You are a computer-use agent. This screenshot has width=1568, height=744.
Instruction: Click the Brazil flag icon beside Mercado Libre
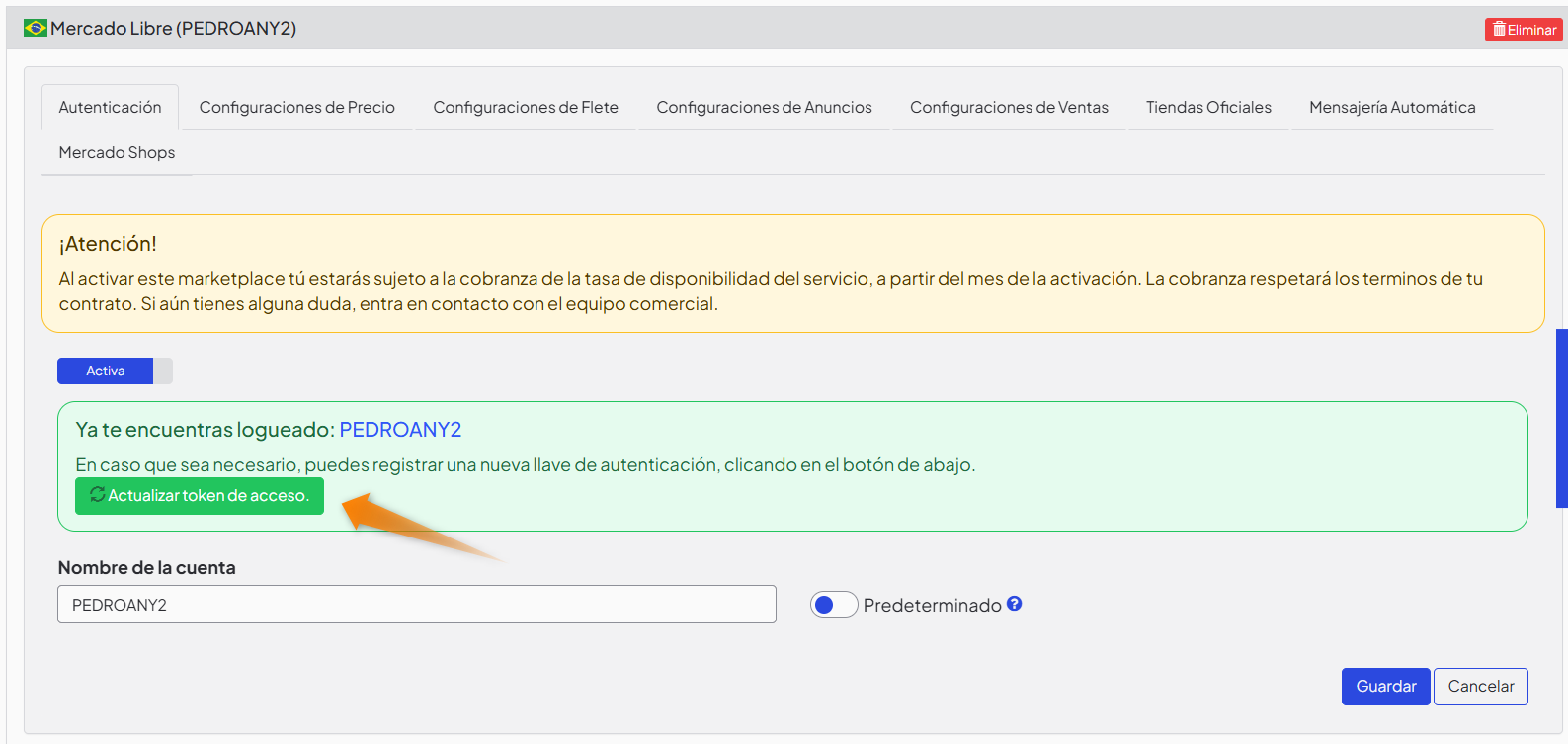point(36,28)
